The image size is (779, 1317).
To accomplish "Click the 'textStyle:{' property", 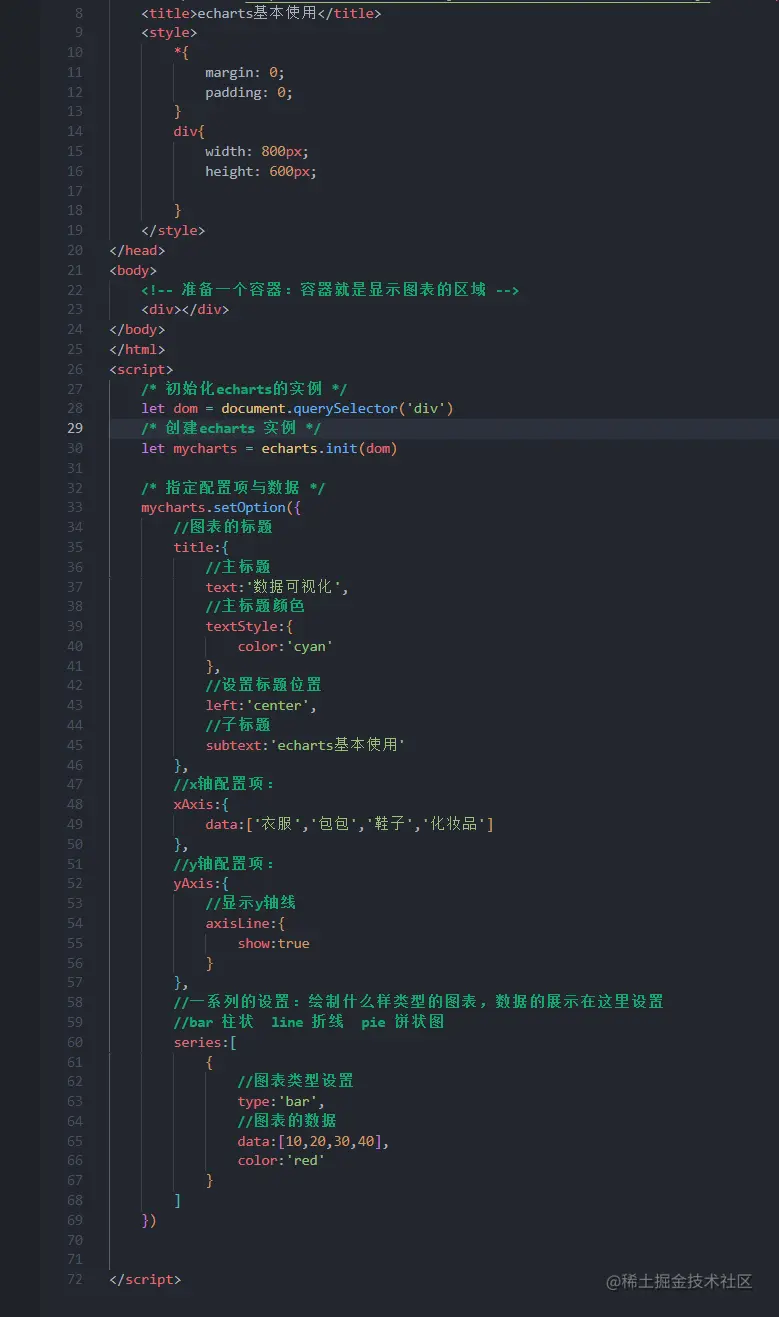I will tap(249, 626).
